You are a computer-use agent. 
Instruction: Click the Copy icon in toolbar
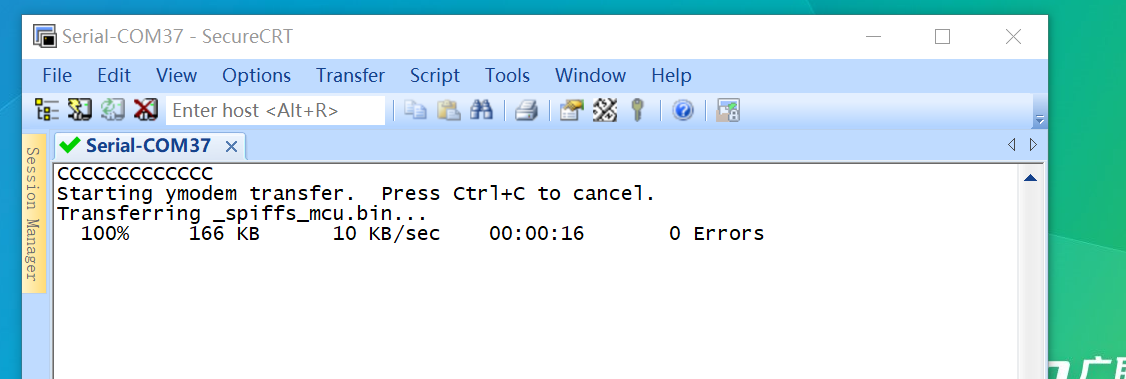click(415, 110)
